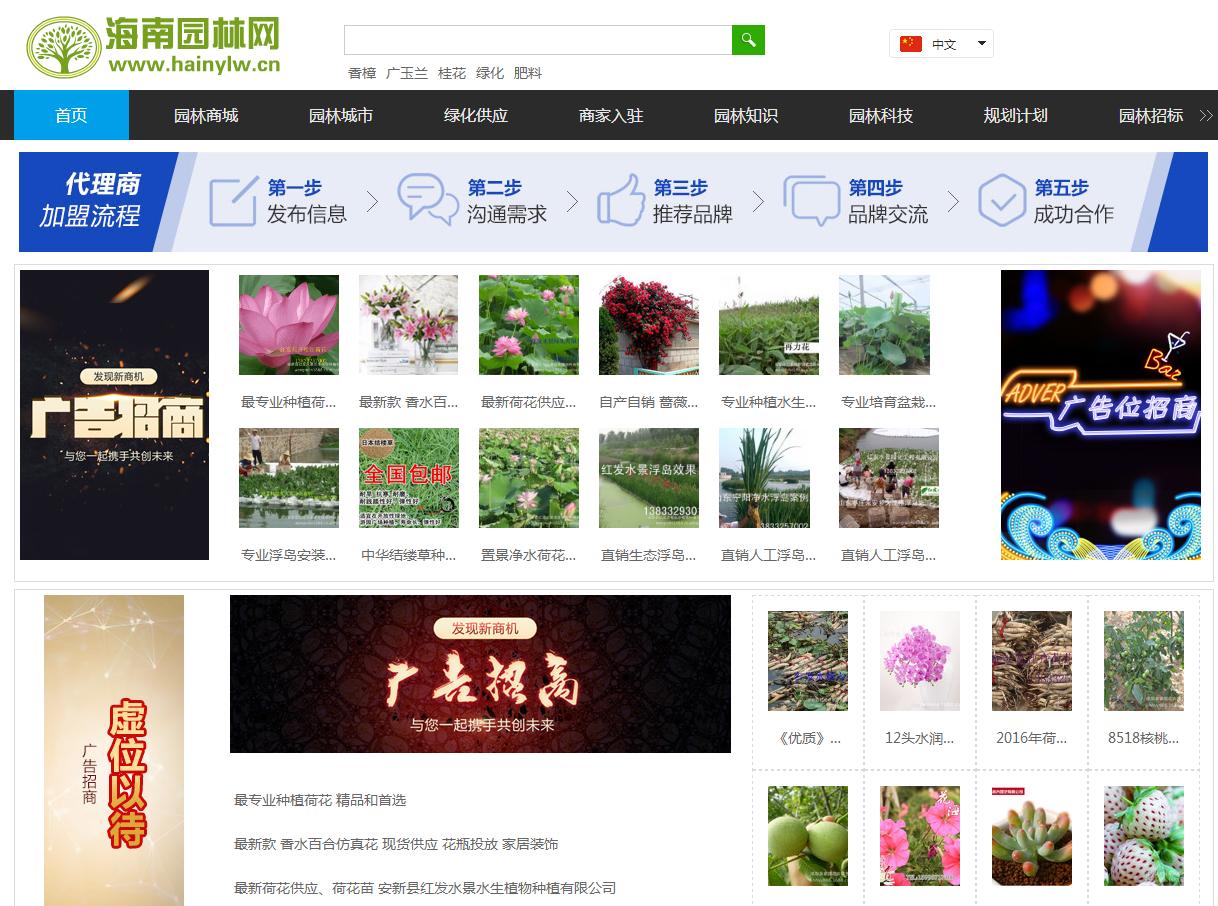Select the 首页 navigation tab
This screenshot has height=906, width=1218.
(x=70, y=115)
